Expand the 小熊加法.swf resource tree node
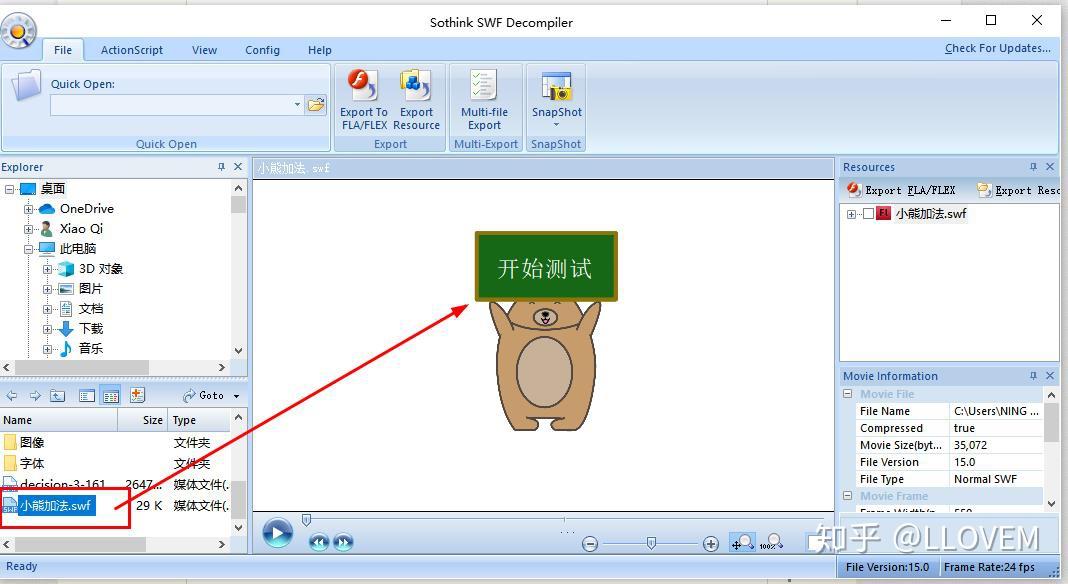This screenshot has height=584, width=1068. click(851, 214)
